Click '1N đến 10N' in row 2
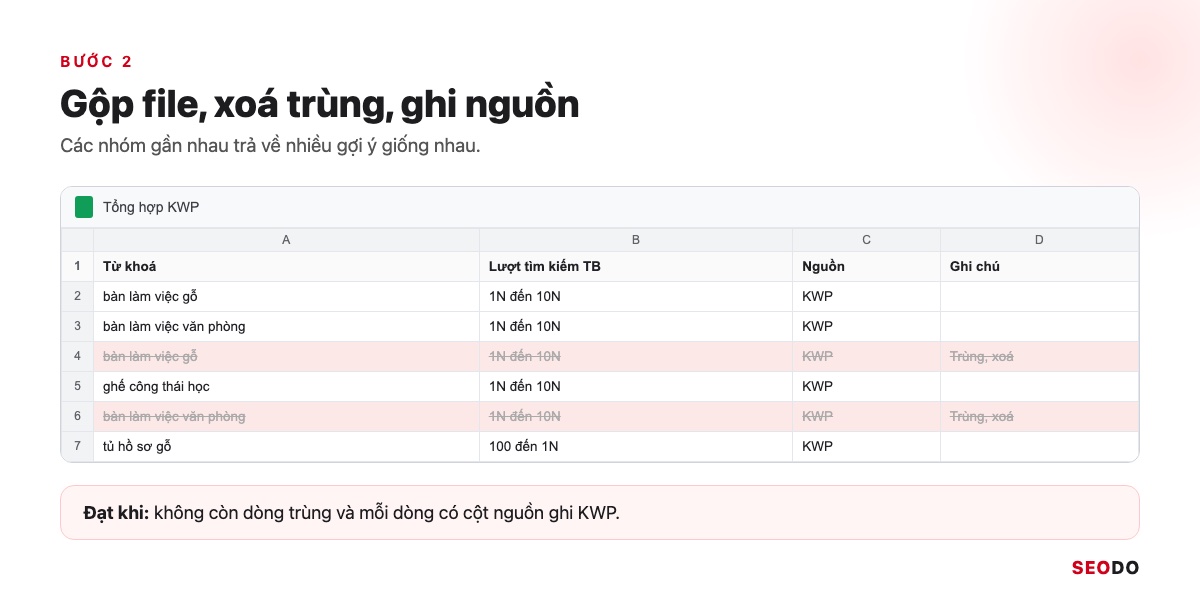The width and height of the screenshot is (1200, 600). [x=636, y=297]
